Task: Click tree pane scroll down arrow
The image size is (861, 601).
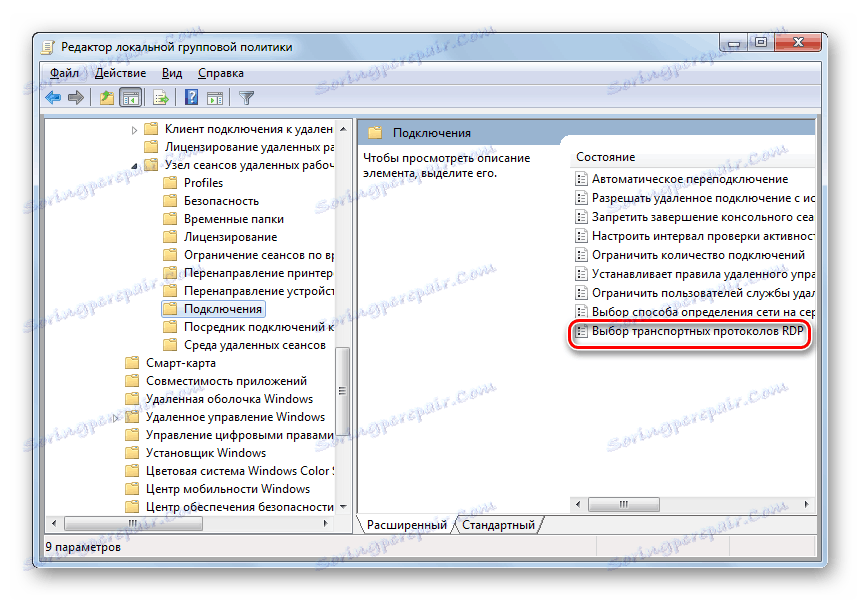Action: (x=343, y=507)
